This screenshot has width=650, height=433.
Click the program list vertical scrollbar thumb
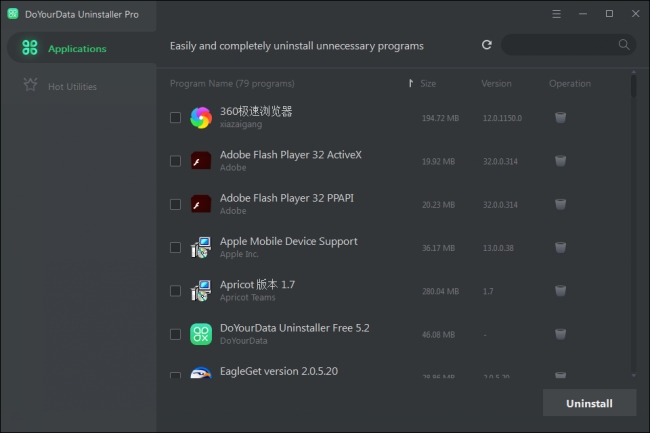point(633,86)
